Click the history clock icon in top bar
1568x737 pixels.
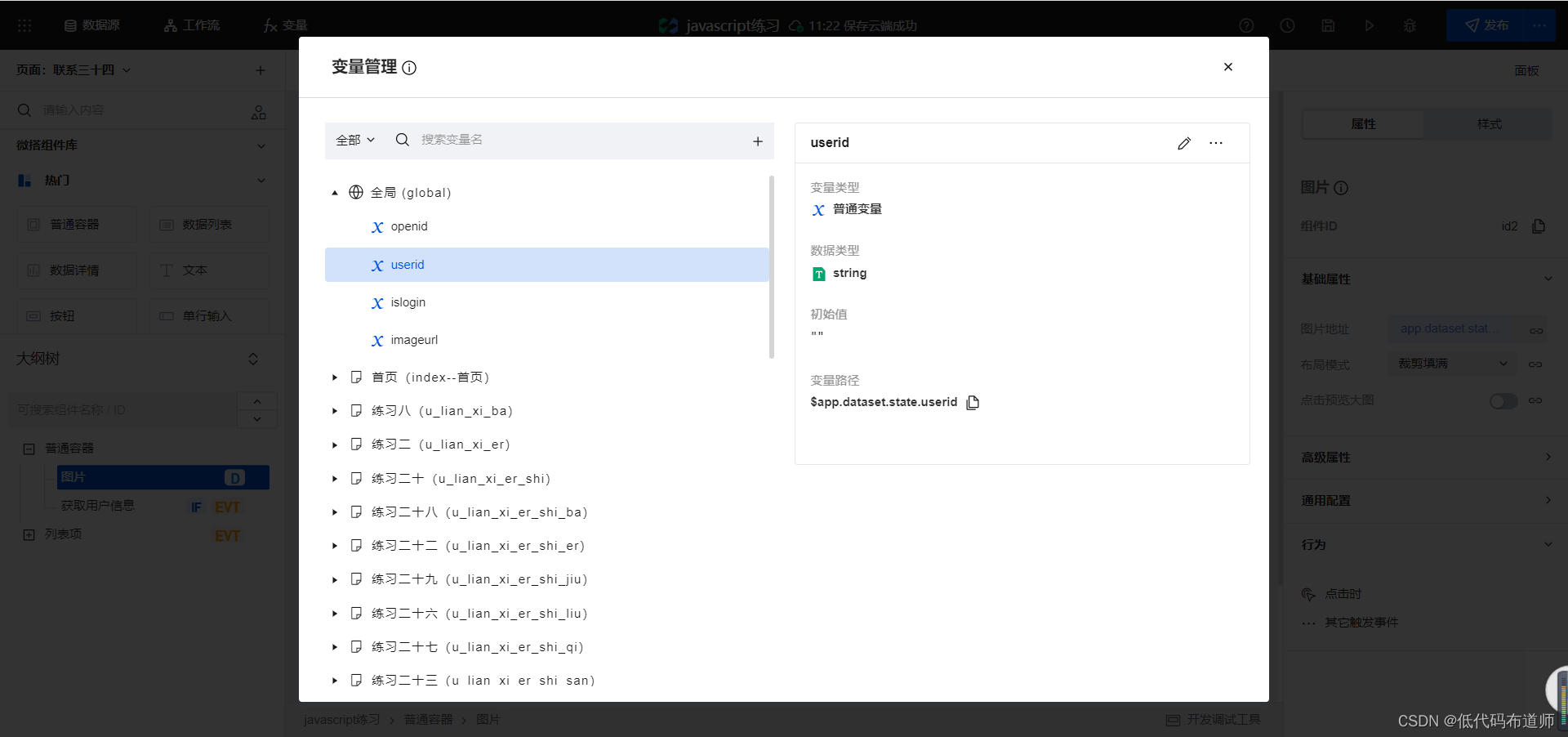tap(1287, 25)
